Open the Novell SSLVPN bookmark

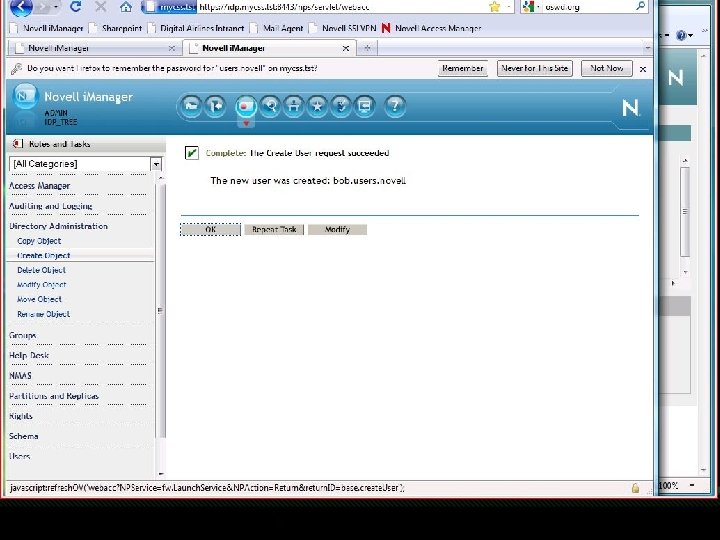[x=343, y=28]
